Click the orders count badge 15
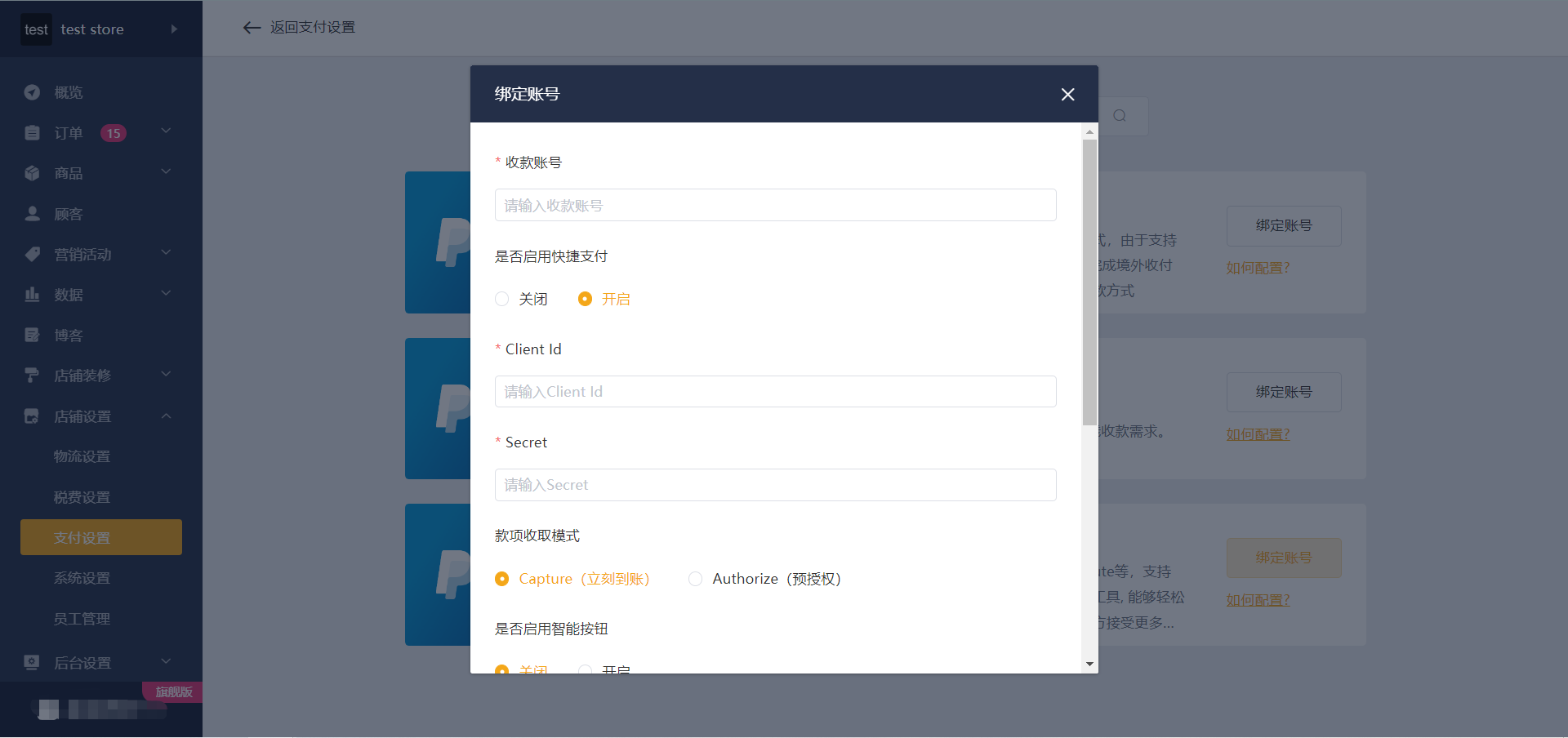Image resolution: width=1568 pixels, height=738 pixels. [x=114, y=133]
